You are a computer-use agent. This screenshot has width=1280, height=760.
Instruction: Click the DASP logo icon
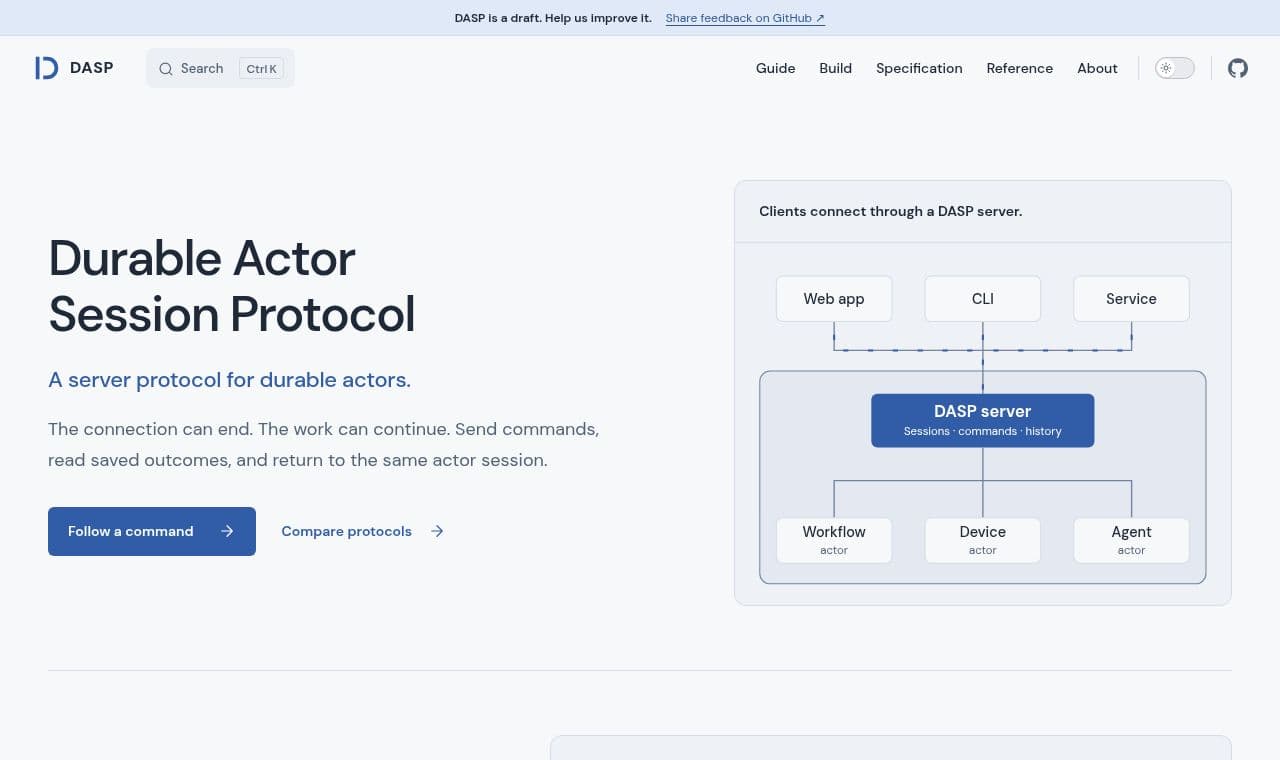pyautogui.click(x=46, y=68)
